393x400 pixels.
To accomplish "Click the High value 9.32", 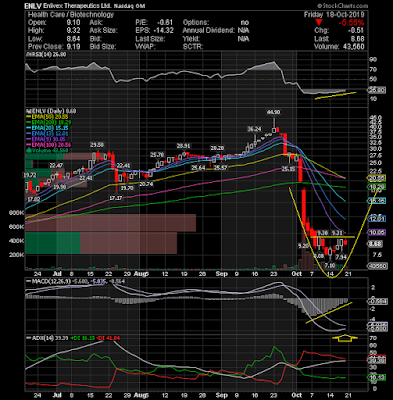I will tap(73, 31).
